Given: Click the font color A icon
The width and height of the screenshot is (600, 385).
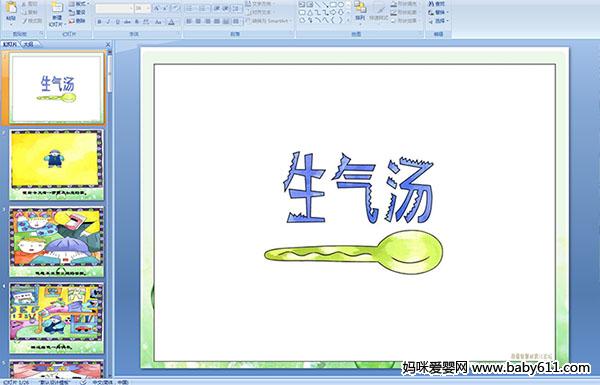Looking at the screenshot, I should pos(171,22).
